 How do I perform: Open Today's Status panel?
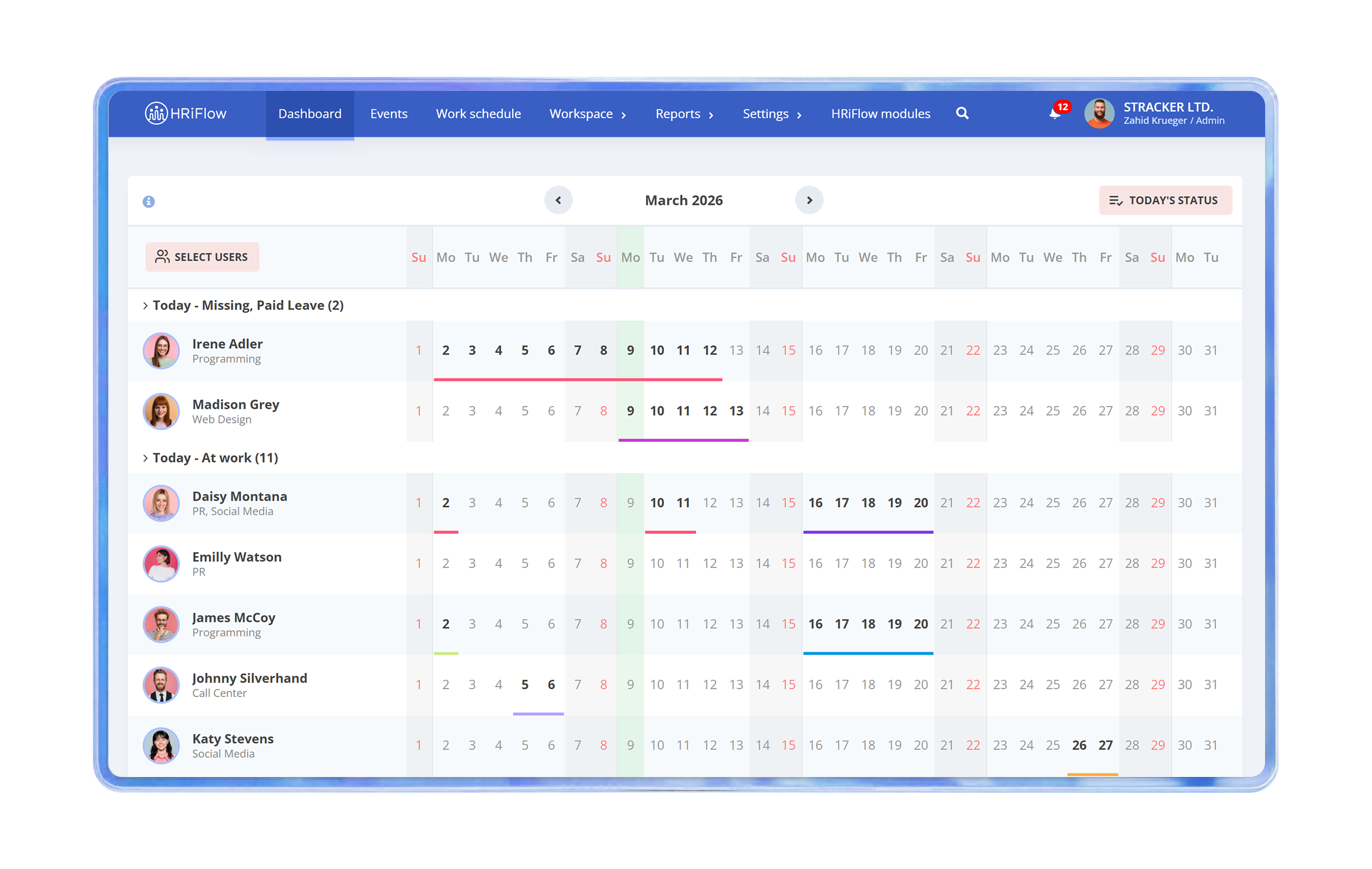tap(1165, 200)
